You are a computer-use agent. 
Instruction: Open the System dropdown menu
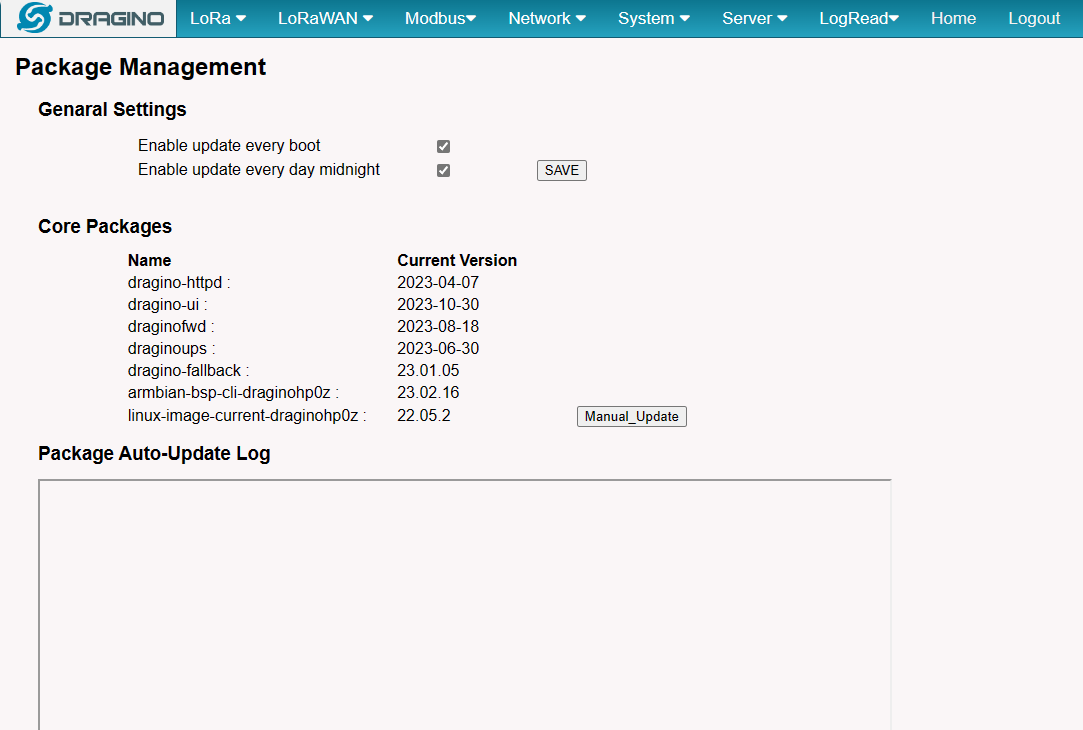tap(653, 19)
